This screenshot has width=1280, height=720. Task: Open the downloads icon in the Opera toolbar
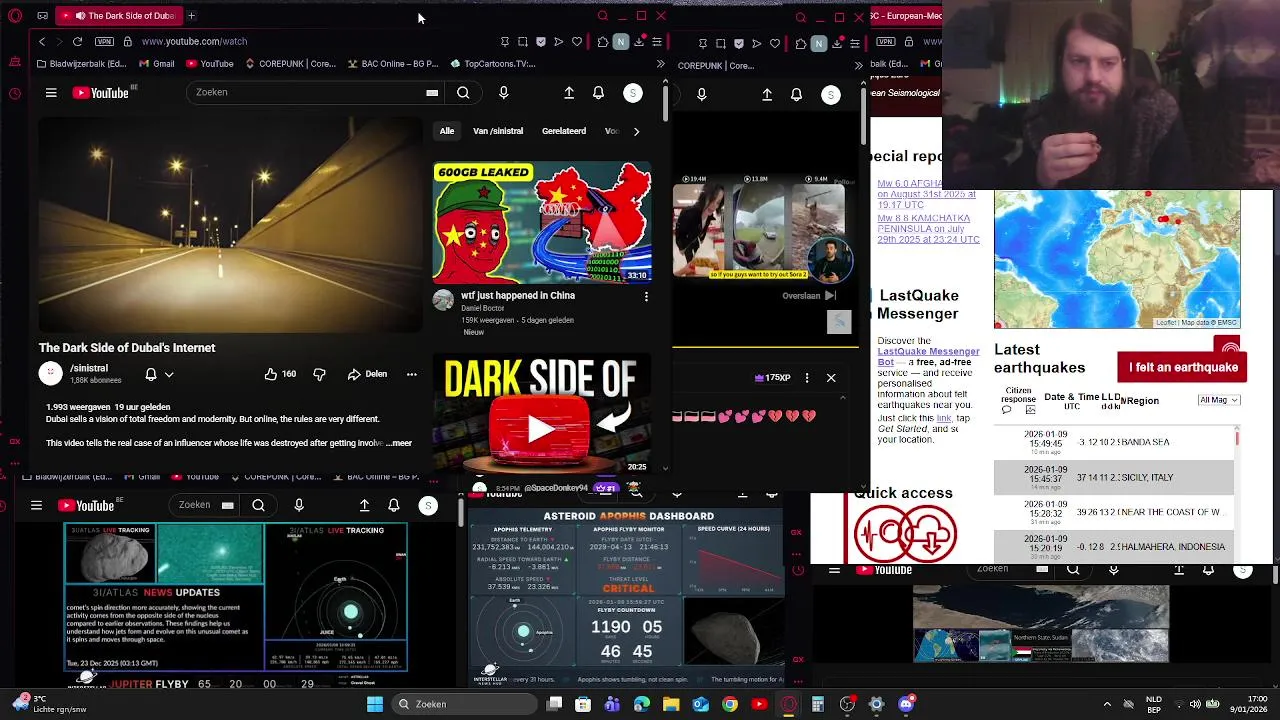coord(639,42)
